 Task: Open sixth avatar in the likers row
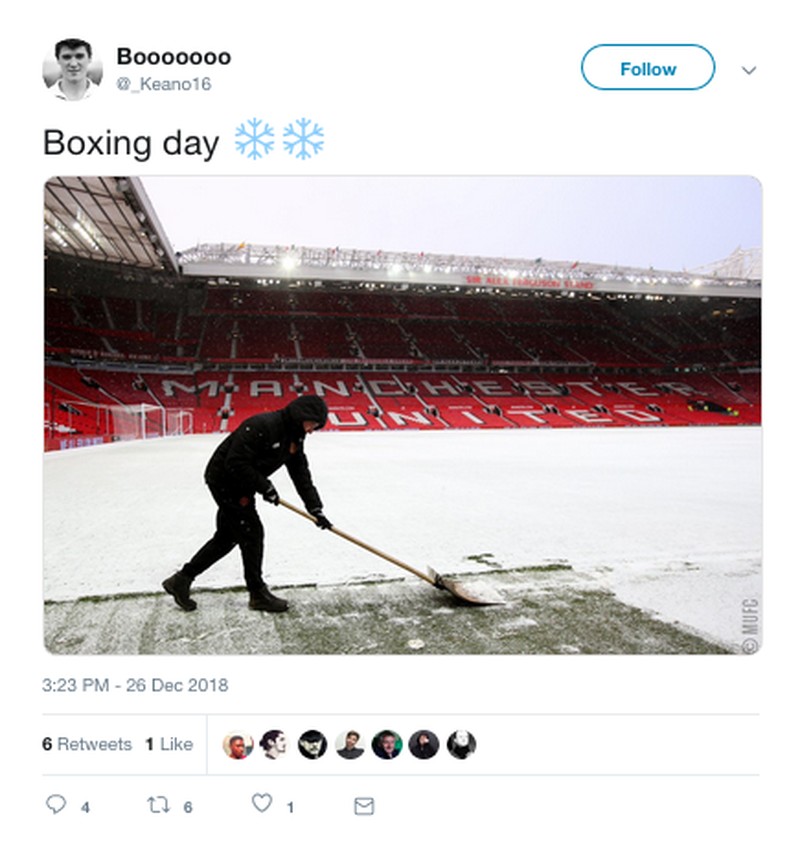tap(423, 744)
